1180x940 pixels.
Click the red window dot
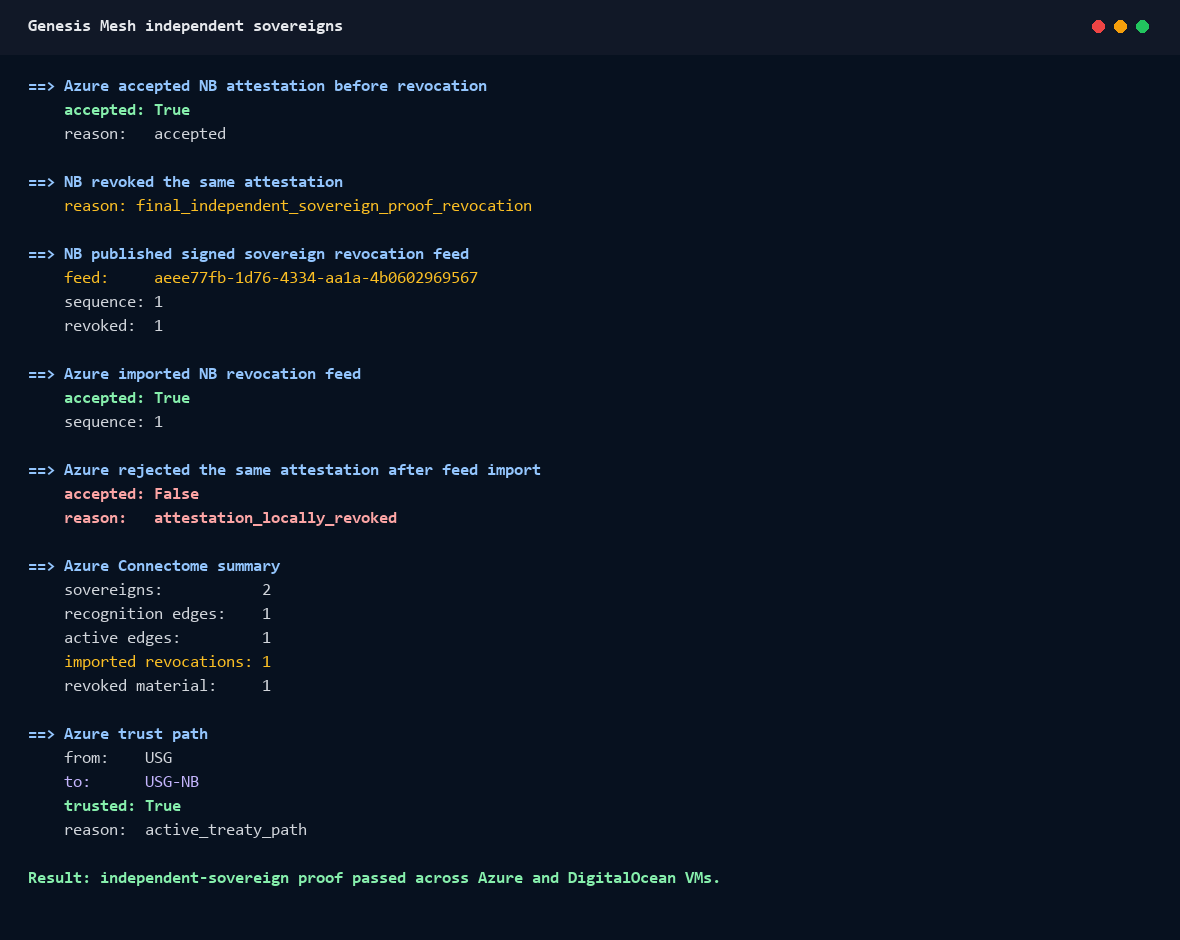click(1098, 26)
